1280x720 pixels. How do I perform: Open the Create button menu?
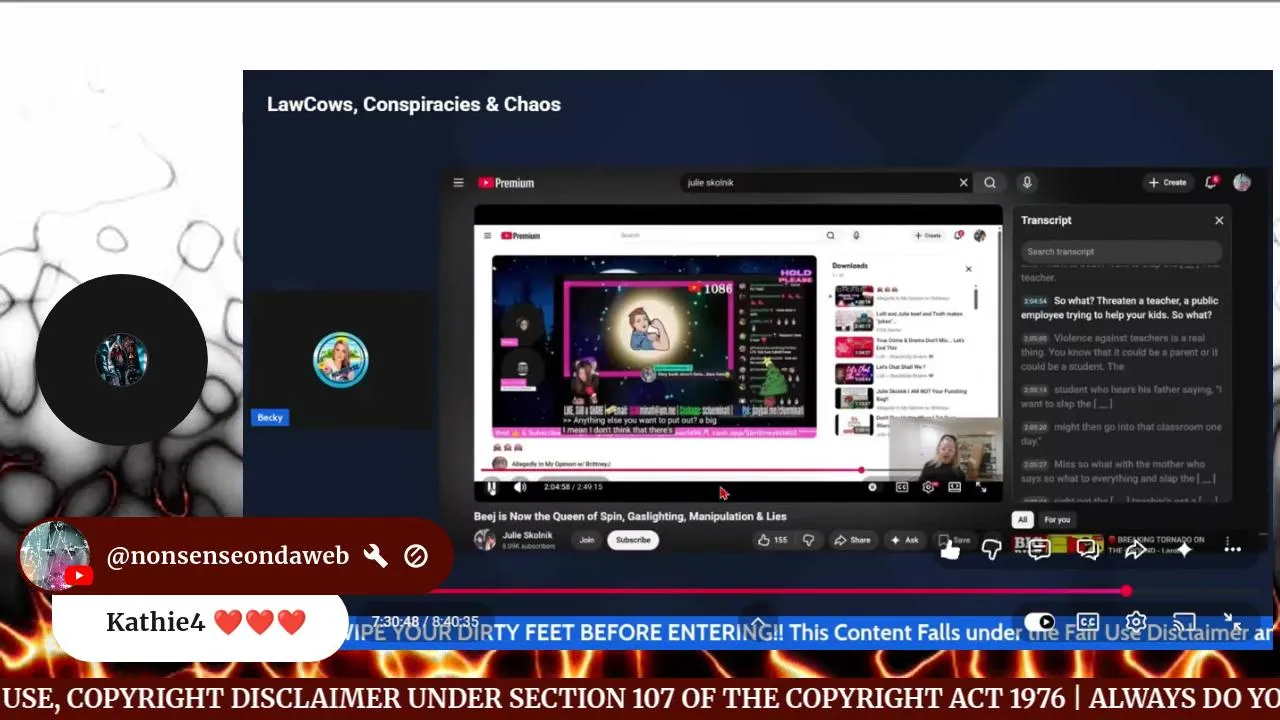coord(1167,183)
